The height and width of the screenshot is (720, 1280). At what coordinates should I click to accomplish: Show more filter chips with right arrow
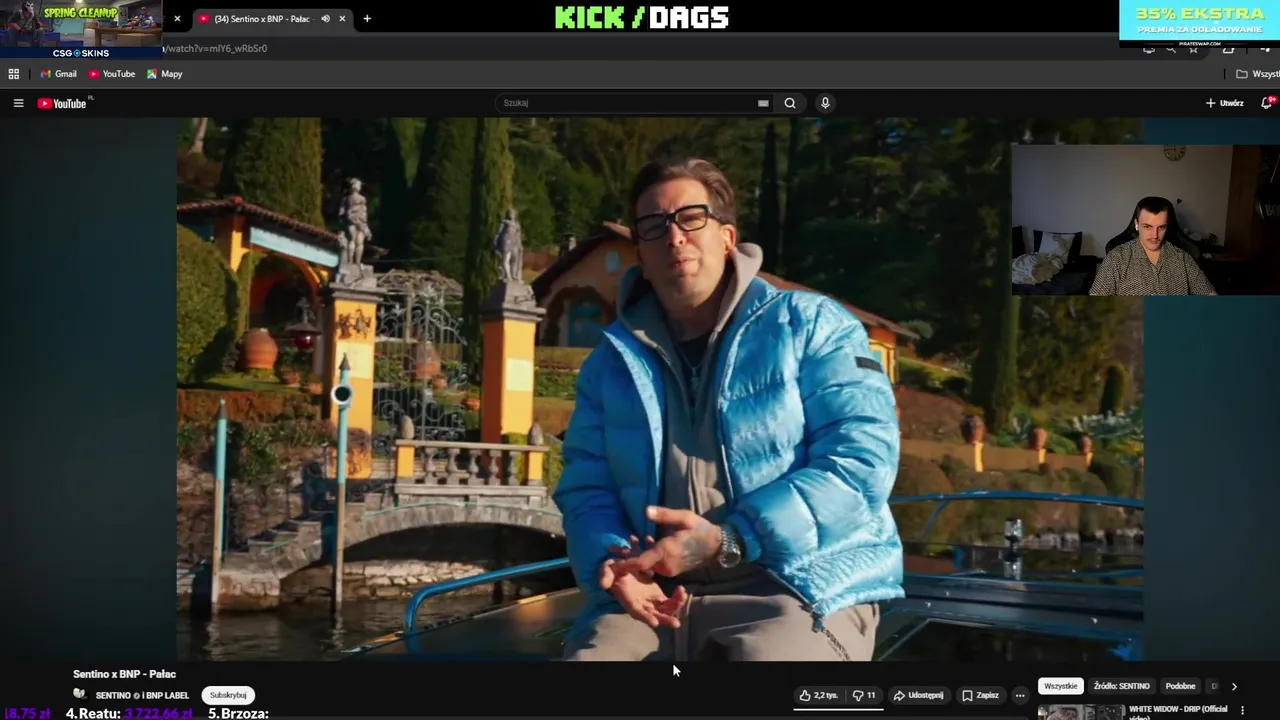point(1234,686)
